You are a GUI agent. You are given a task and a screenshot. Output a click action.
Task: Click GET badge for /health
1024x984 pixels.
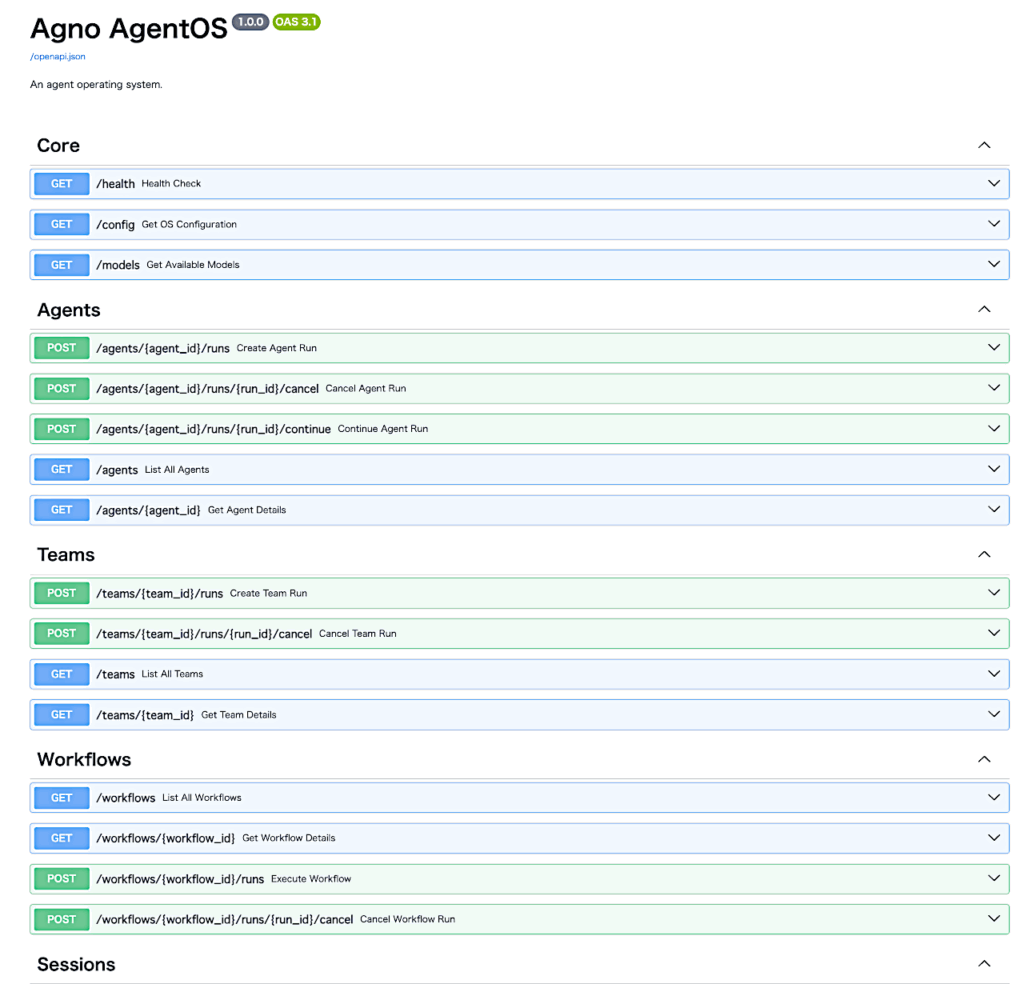(x=61, y=183)
